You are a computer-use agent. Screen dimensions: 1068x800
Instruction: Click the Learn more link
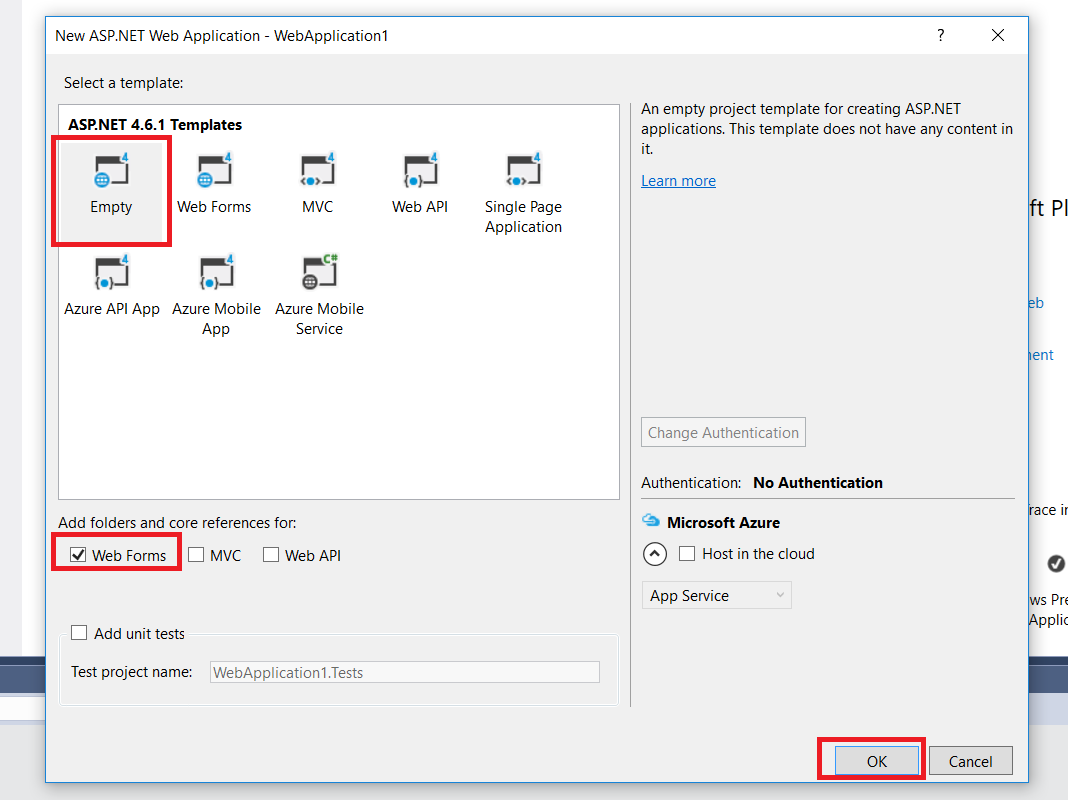tap(678, 181)
